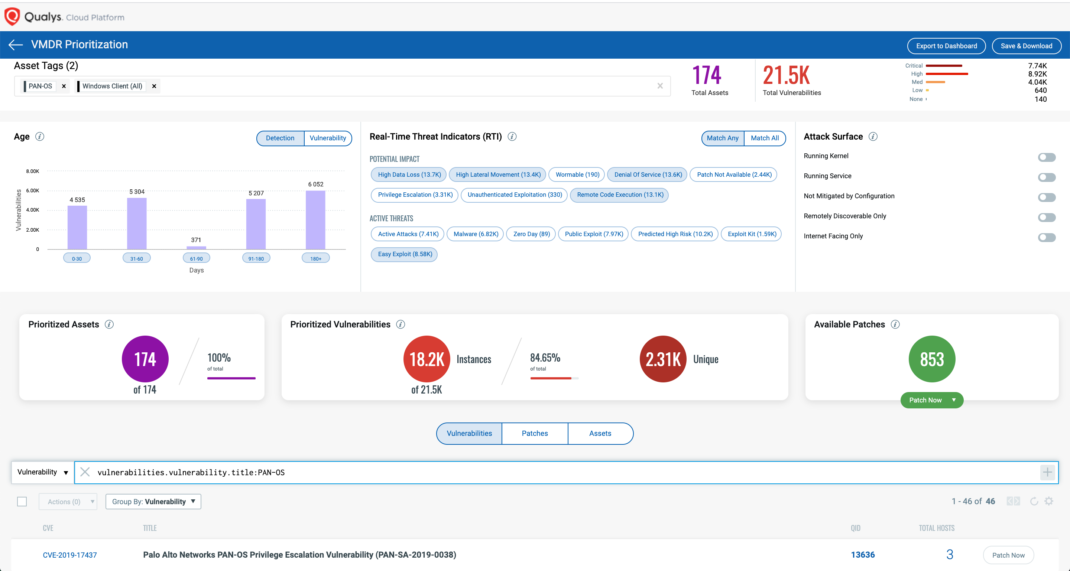Toggle Remote Code Execution (13.1K) indicator

[620, 195]
